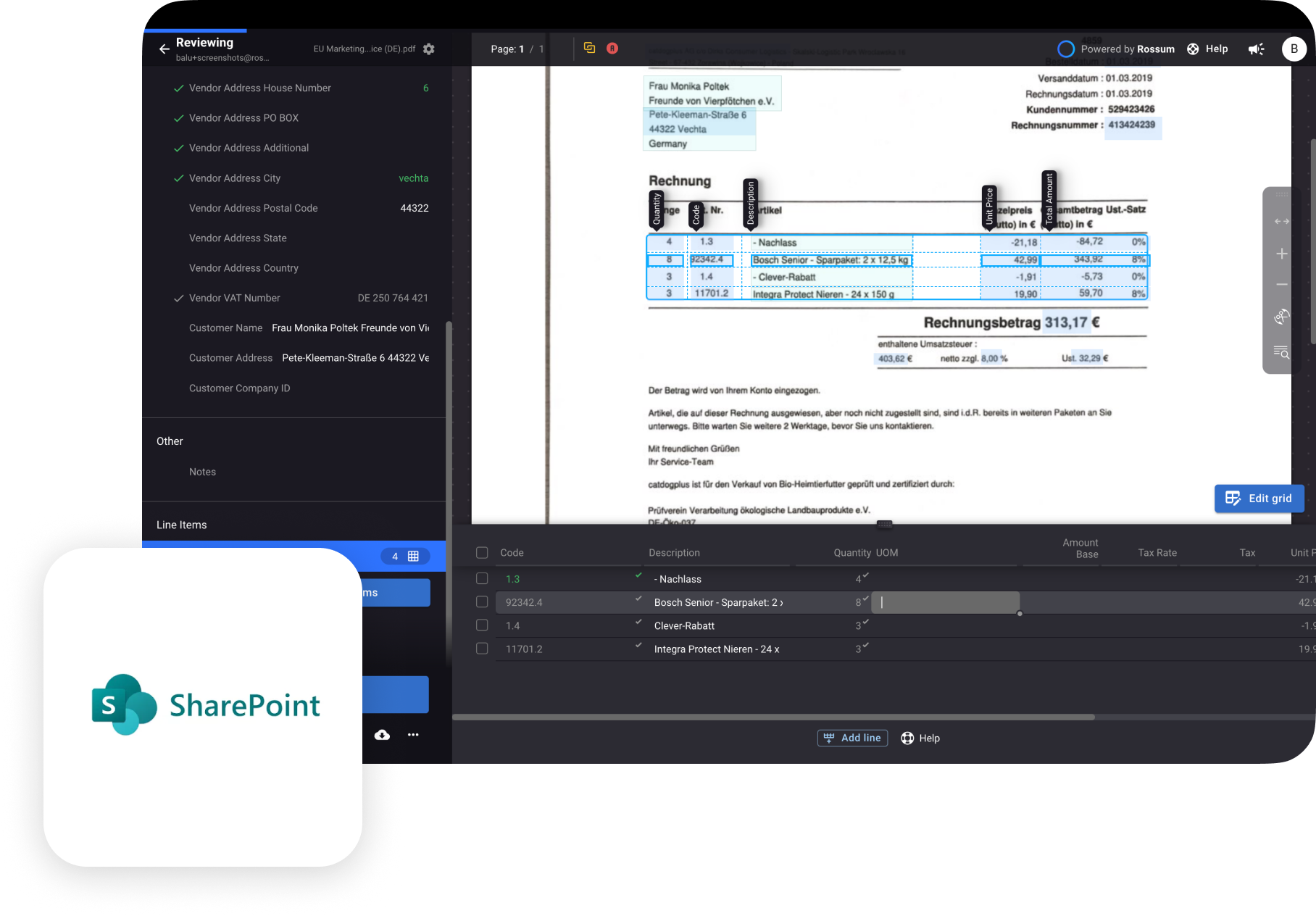Check the row with code 1.3
1316x916 pixels.
tap(482, 578)
